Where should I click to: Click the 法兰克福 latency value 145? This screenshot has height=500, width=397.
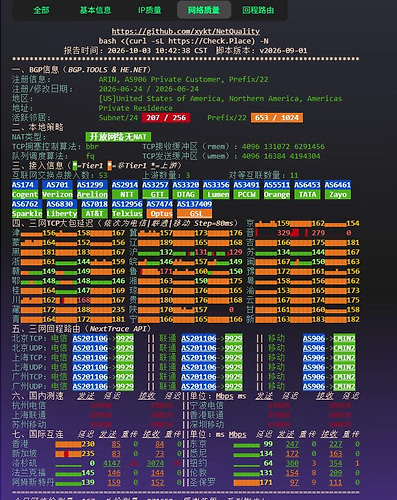pyautogui.click(x=88, y=473)
